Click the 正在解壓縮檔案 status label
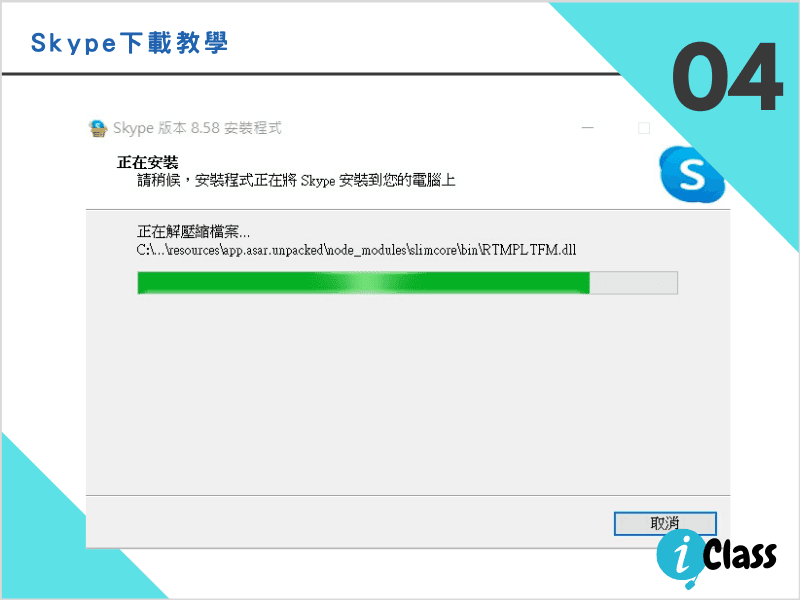This screenshot has width=800, height=600. 193,232
